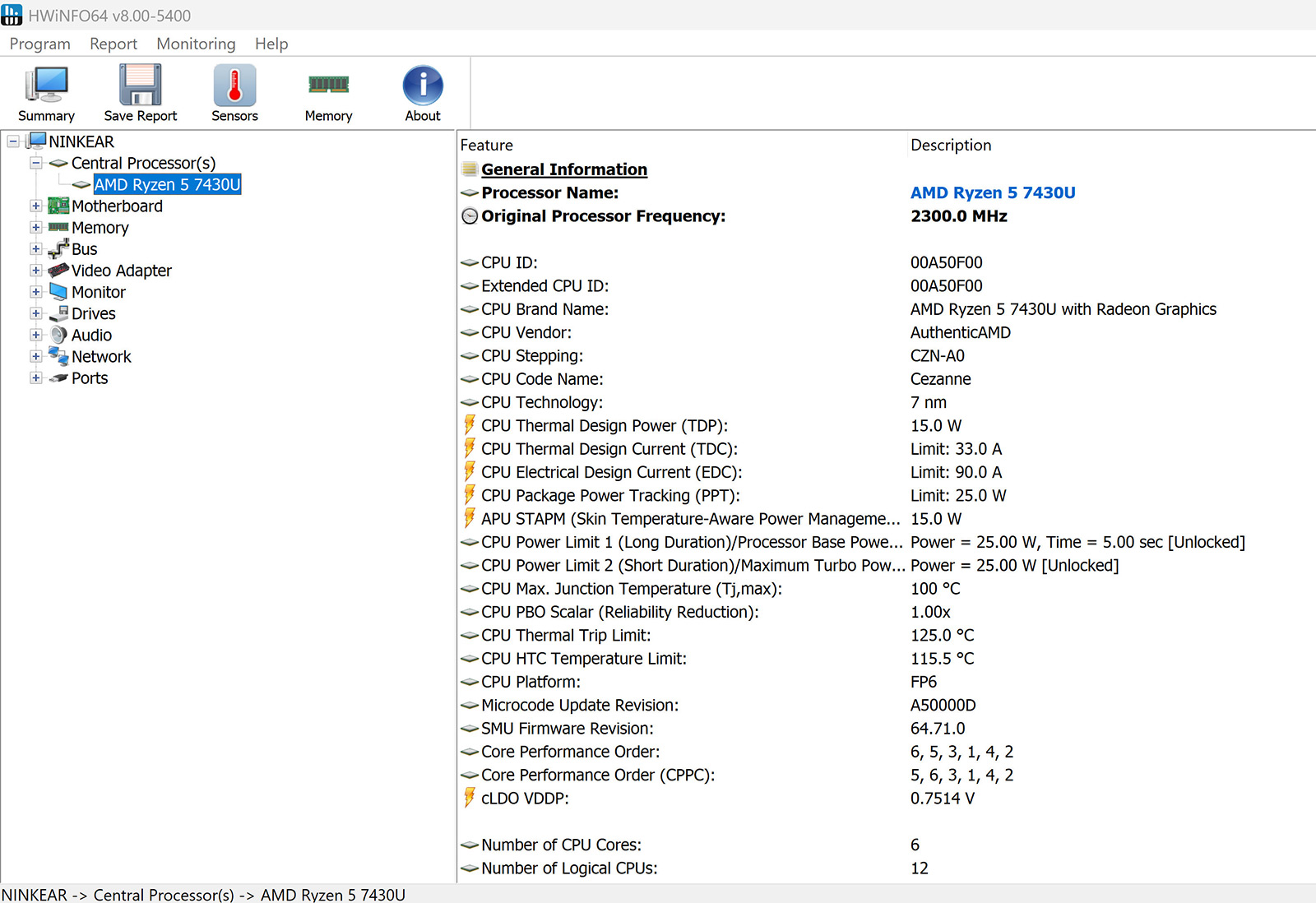
Task: Expand the Memory tree node
Action: tap(36, 227)
